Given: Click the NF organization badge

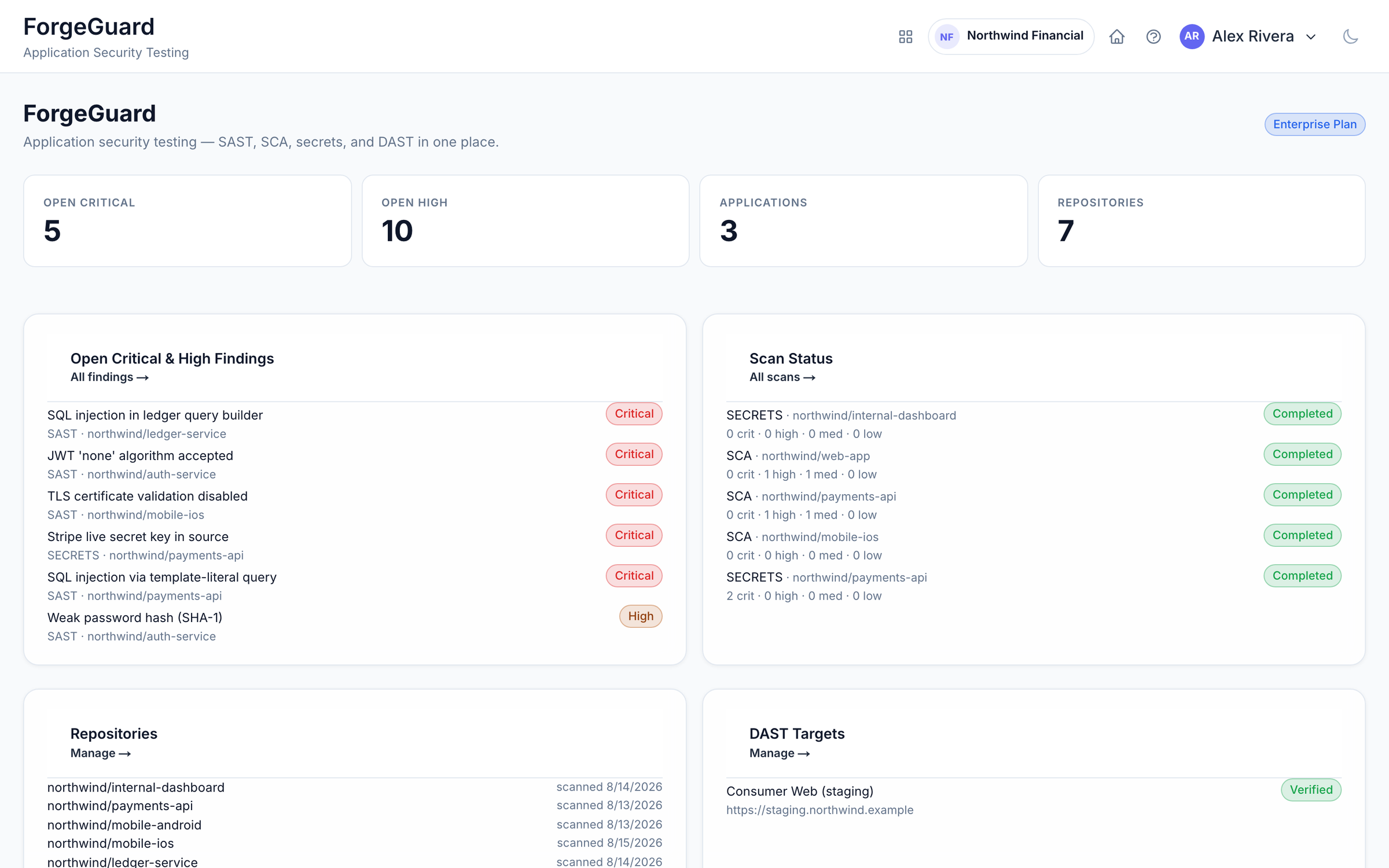Looking at the screenshot, I should [946, 36].
